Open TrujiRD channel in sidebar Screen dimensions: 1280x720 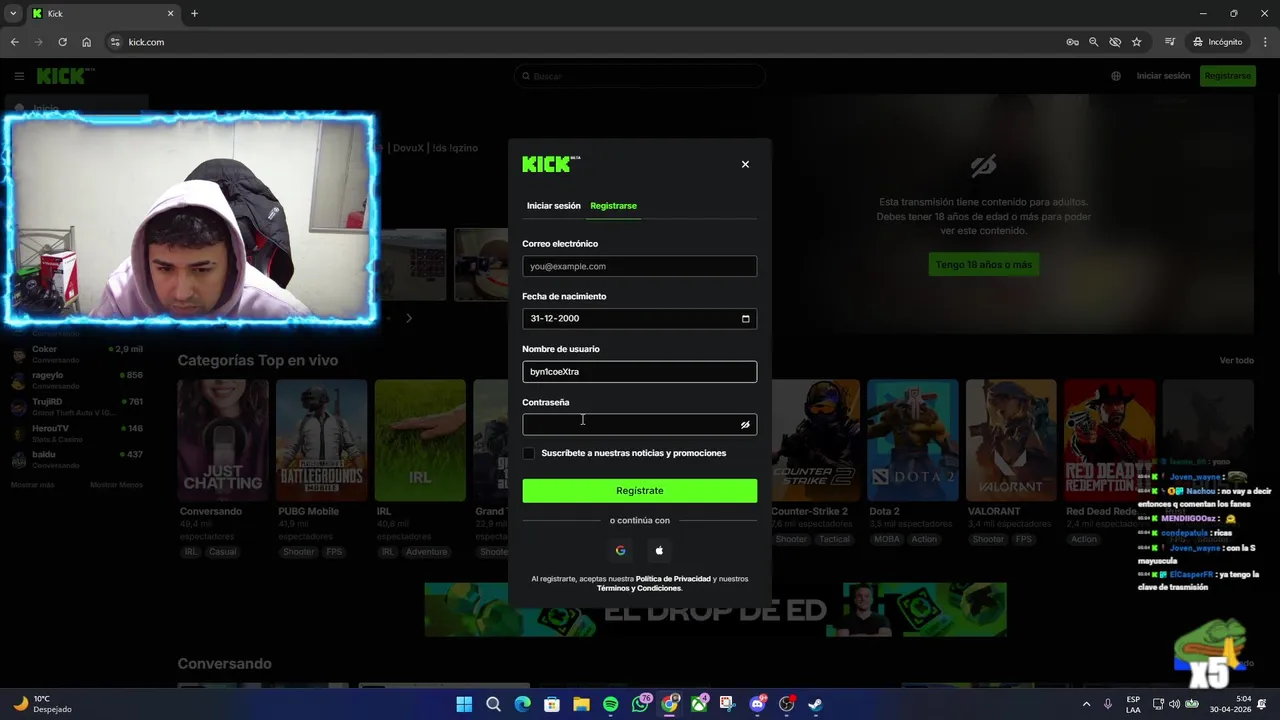coord(76,406)
